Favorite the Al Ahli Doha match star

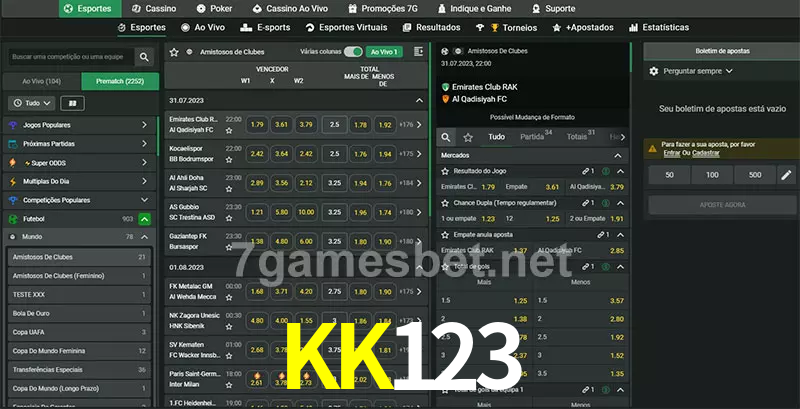tap(229, 189)
